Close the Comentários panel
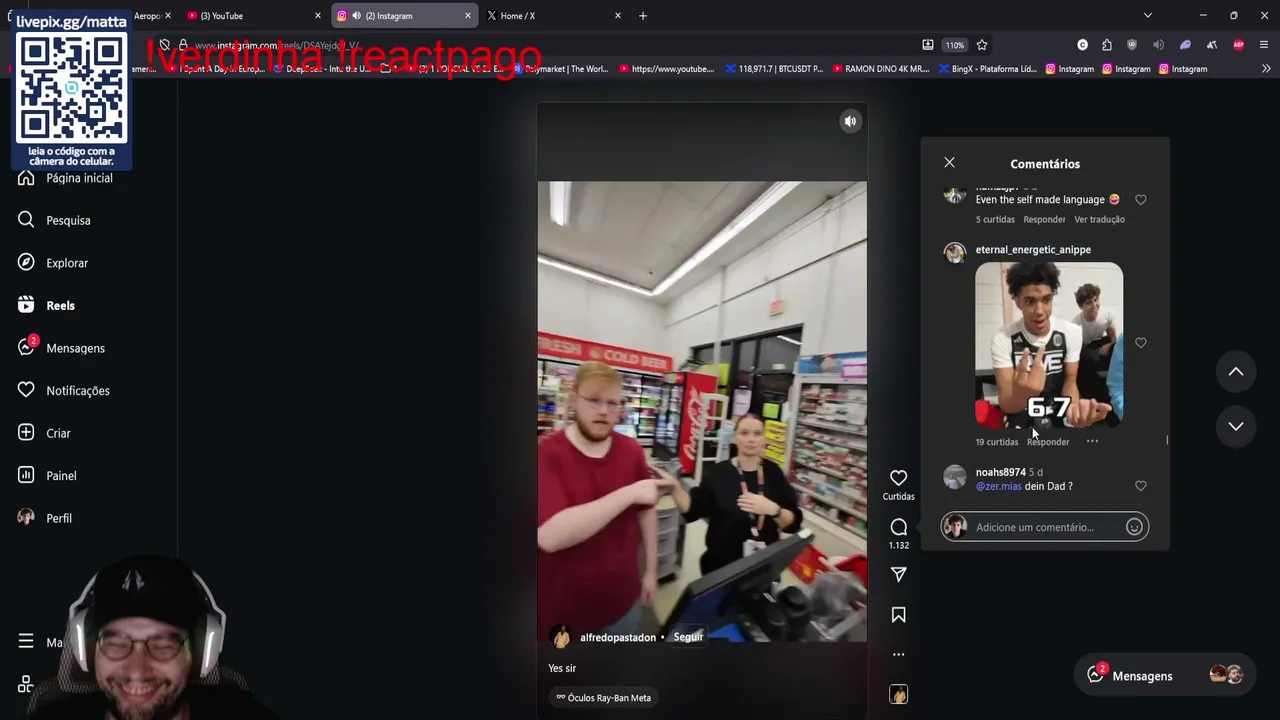 pyautogui.click(x=949, y=162)
